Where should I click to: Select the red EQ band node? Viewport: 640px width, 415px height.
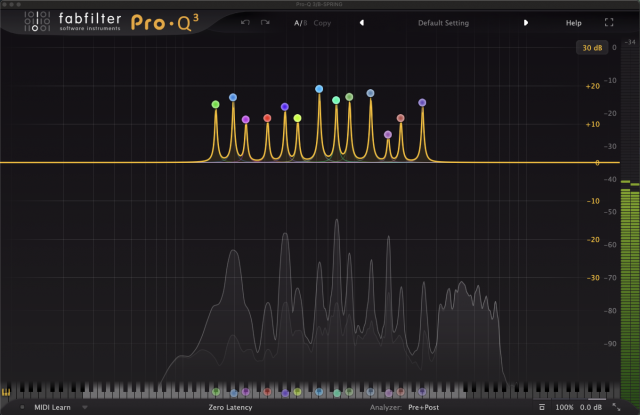click(267, 118)
